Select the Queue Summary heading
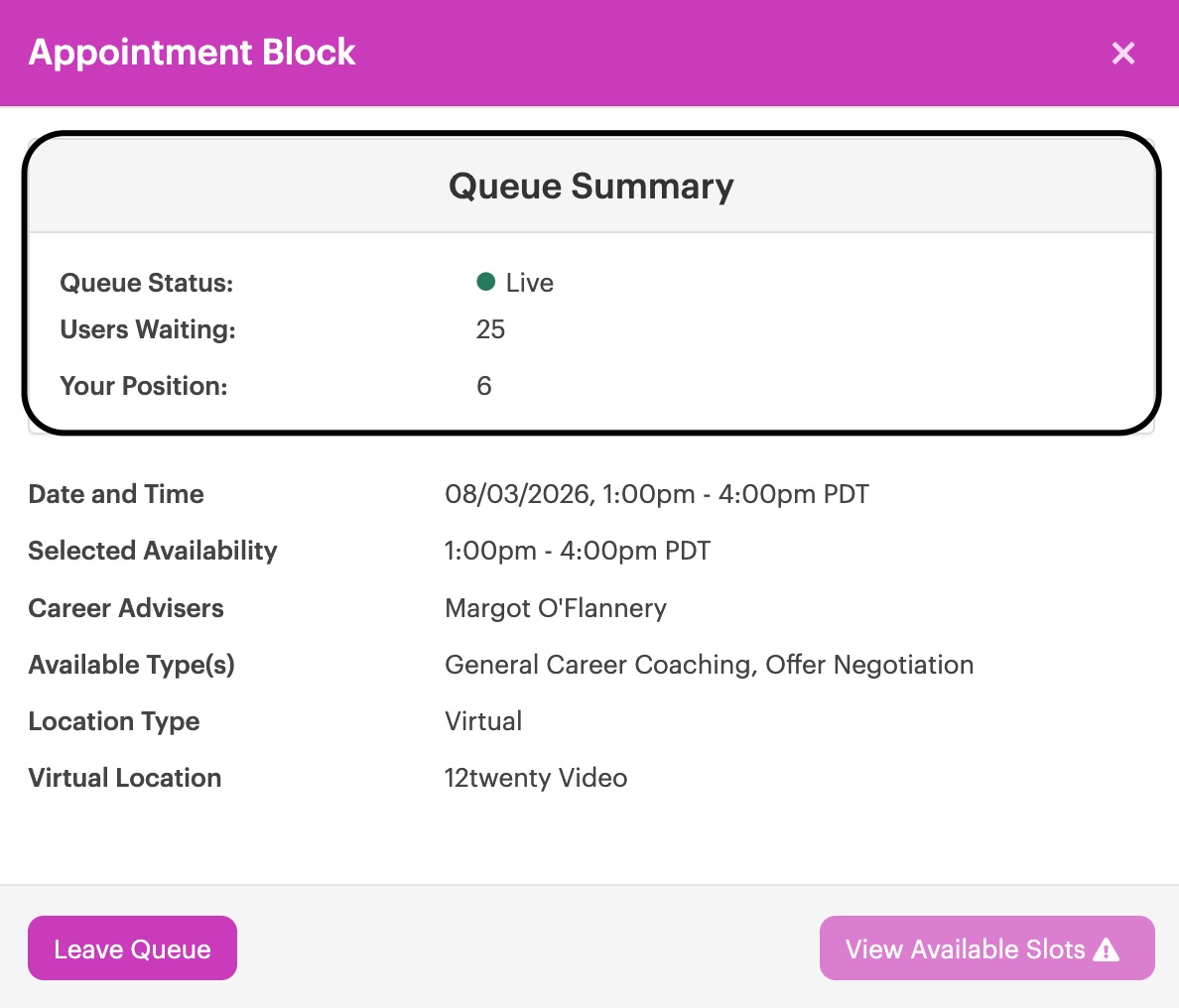 [x=591, y=186]
